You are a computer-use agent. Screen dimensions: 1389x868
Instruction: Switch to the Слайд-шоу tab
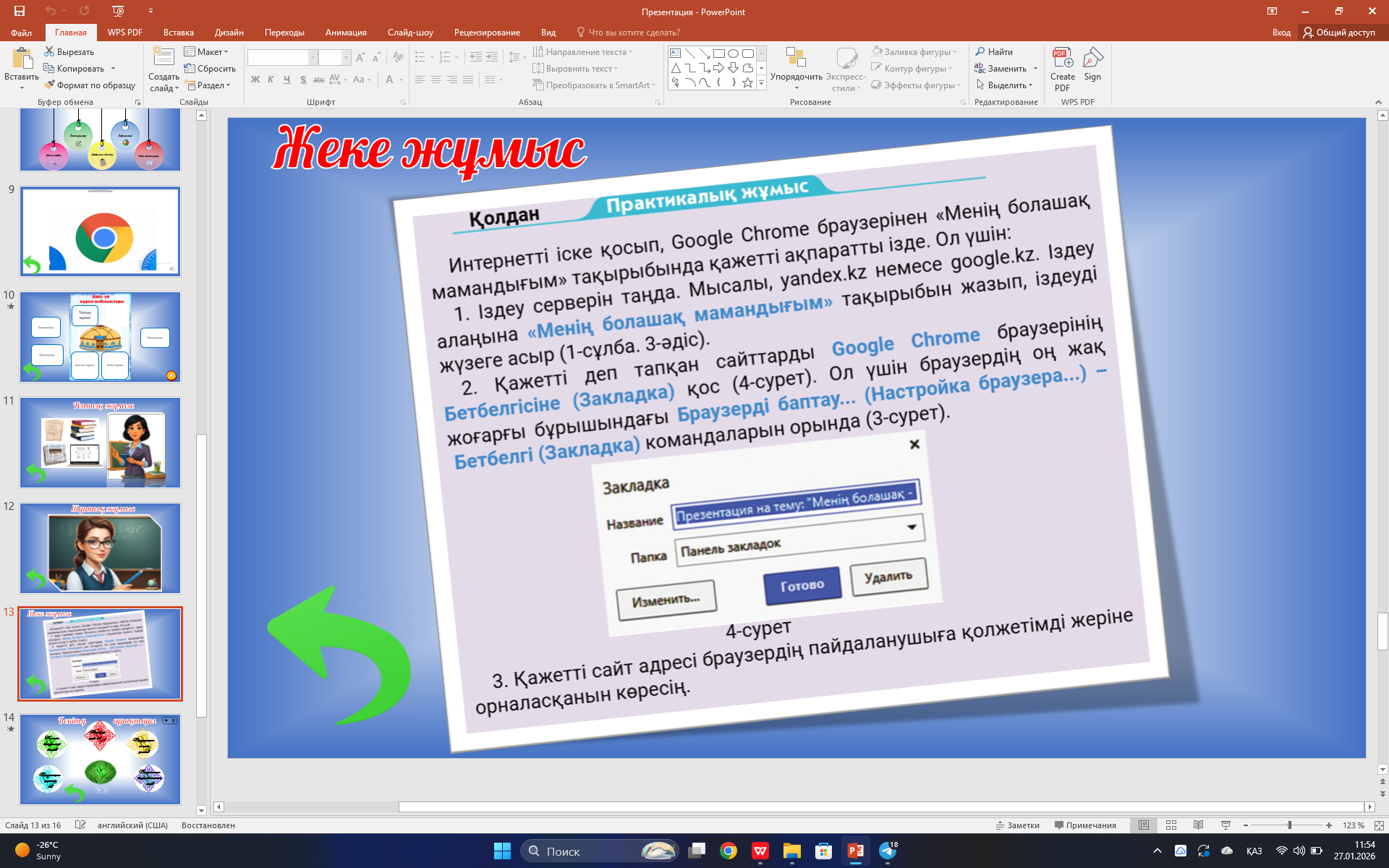pyautogui.click(x=410, y=33)
